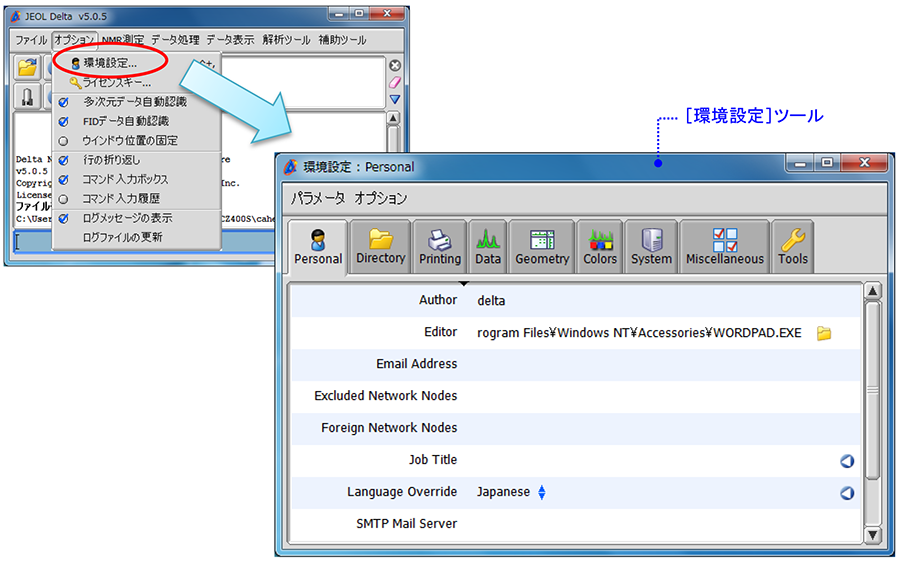Screen dimensions: 900x562
Task: Enable ウインドウ位置の固定 option
Action: click(x=131, y=140)
